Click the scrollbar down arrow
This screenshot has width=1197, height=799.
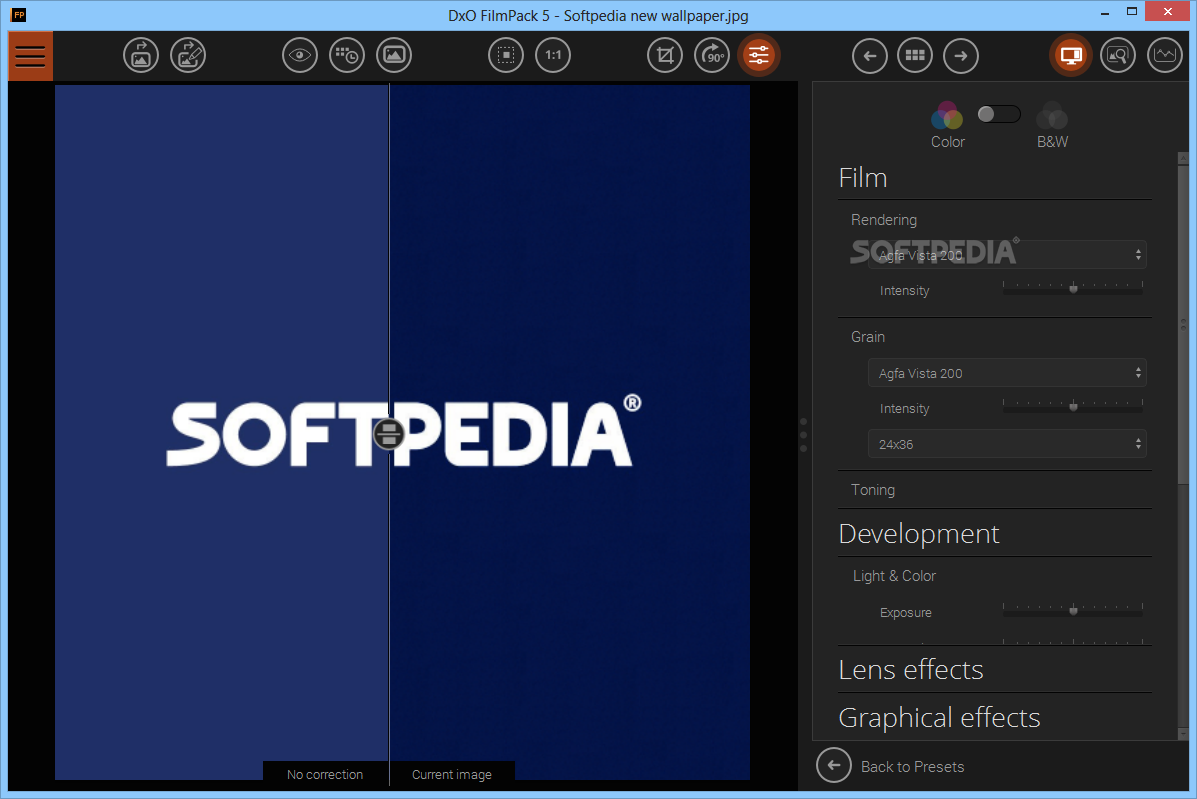click(1183, 733)
